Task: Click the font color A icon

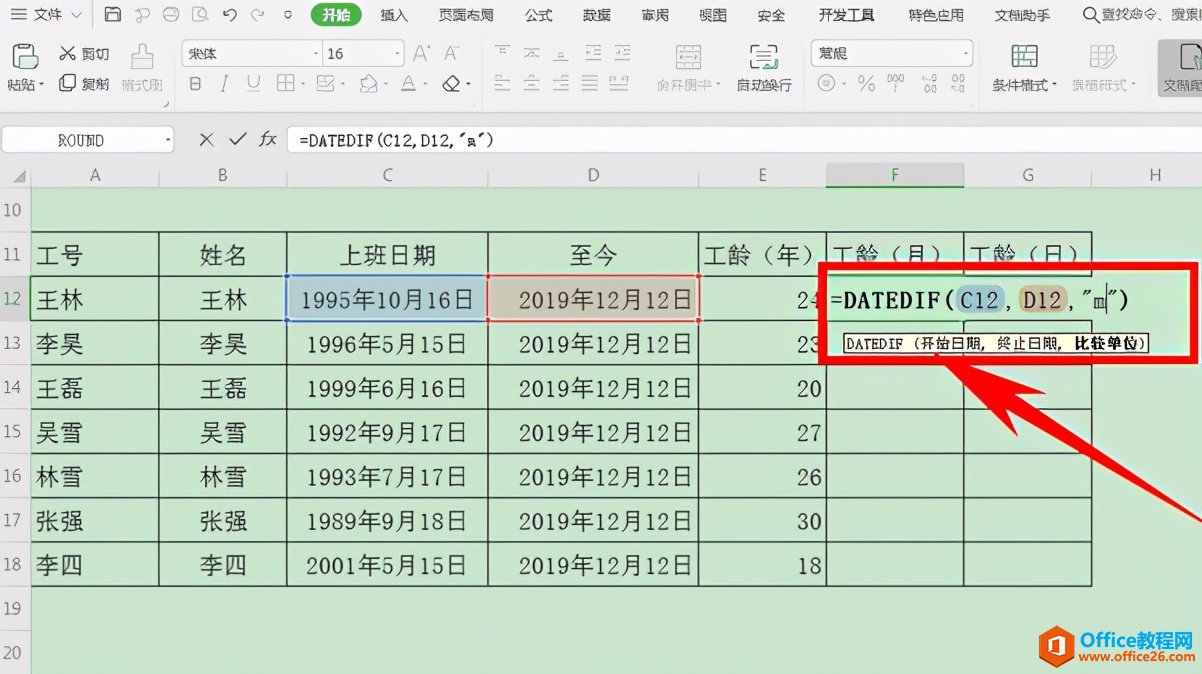Action: 408,85
